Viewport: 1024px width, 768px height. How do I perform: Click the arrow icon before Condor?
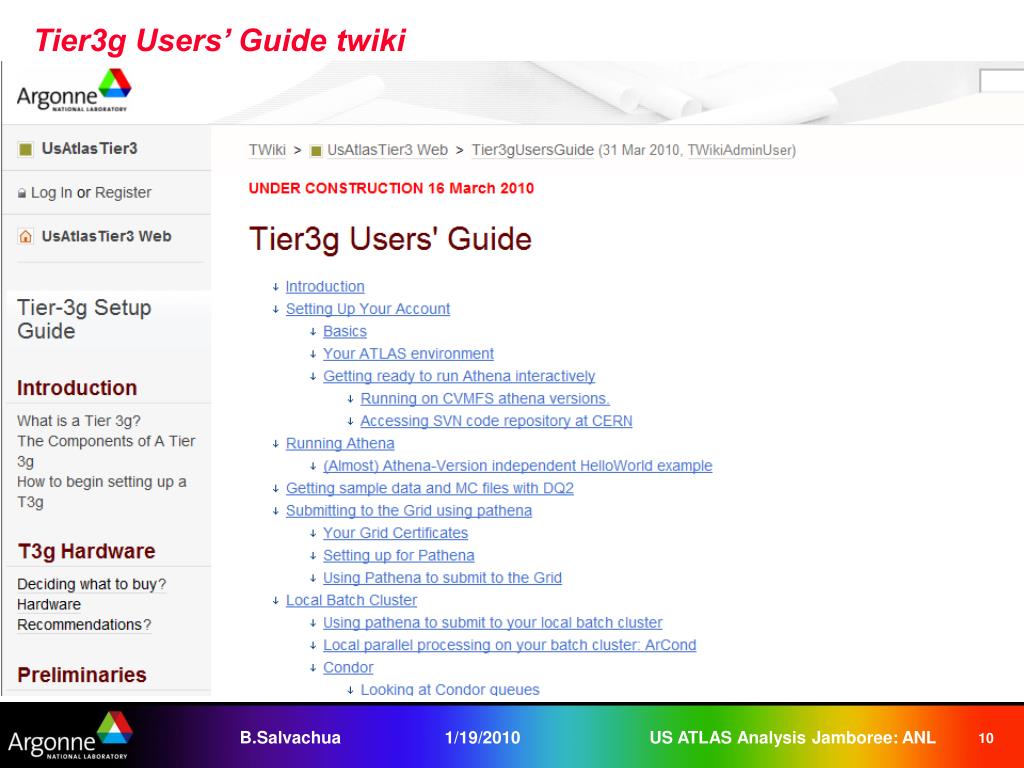[313, 668]
